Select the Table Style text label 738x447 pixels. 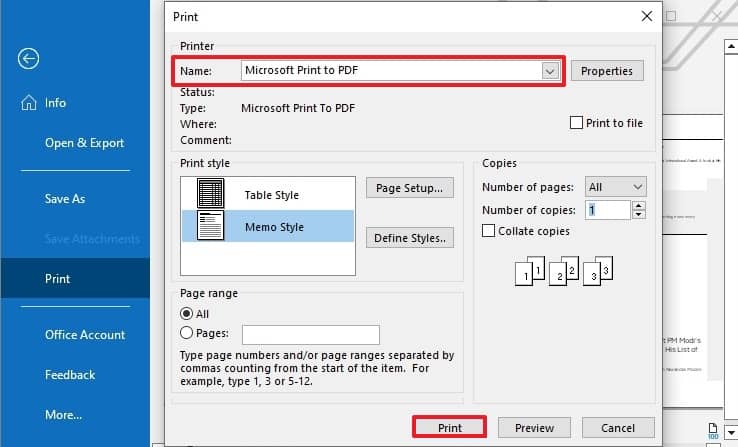272,195
